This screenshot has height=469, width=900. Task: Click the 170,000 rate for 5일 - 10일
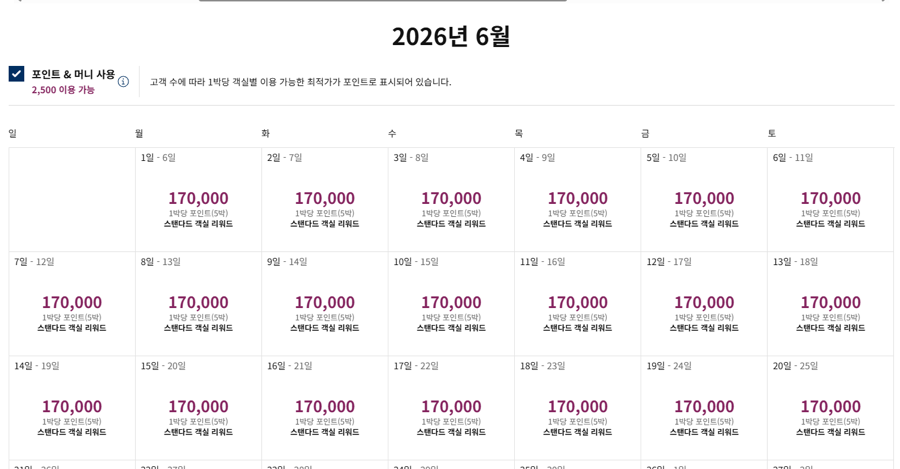point(704,198)
